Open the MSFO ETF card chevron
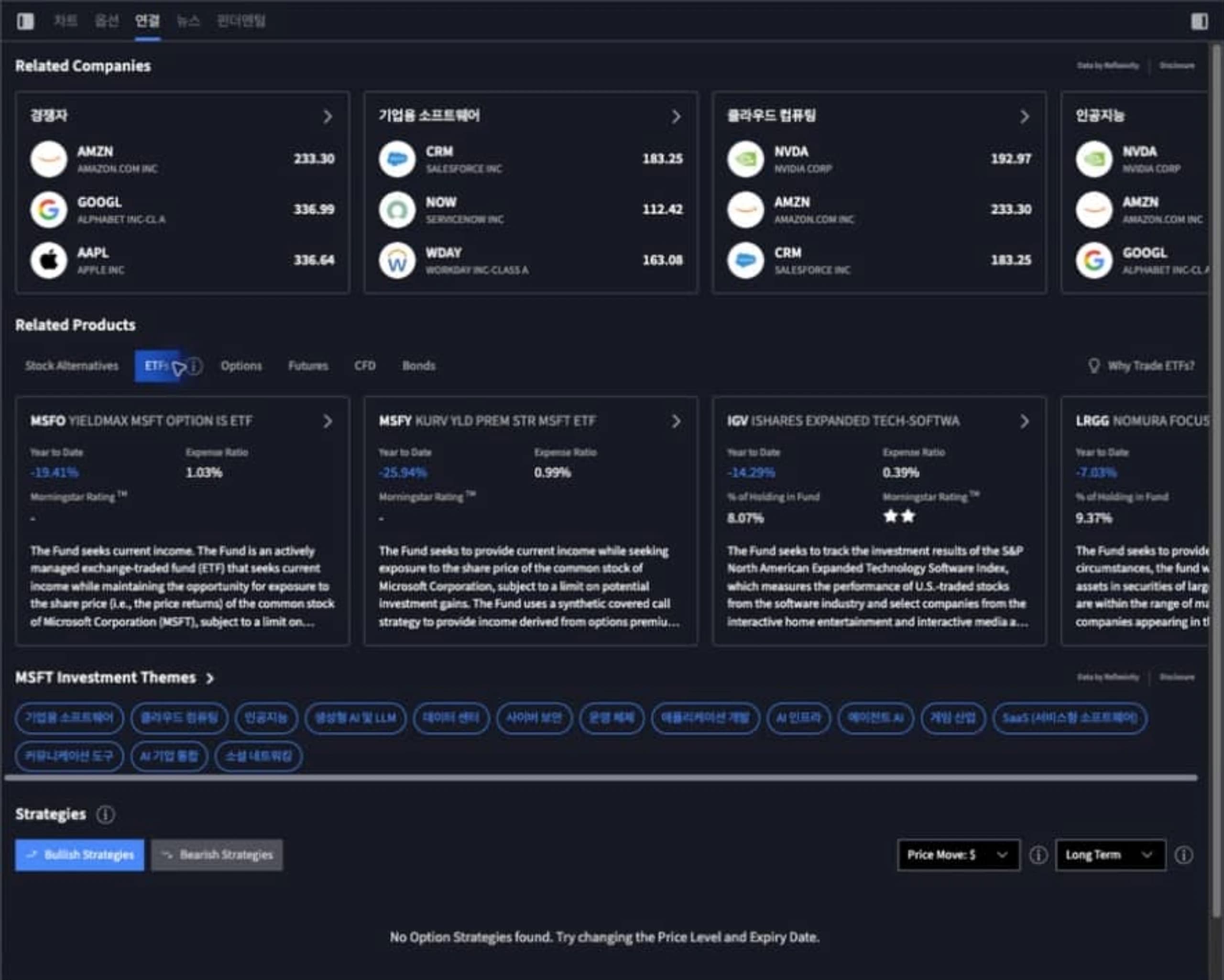 tap(328, 421)
